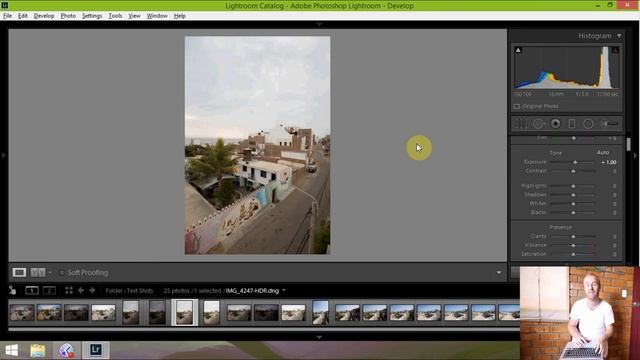Select main window display button 1
The image size is (640, 360).
tap(32, 291)
